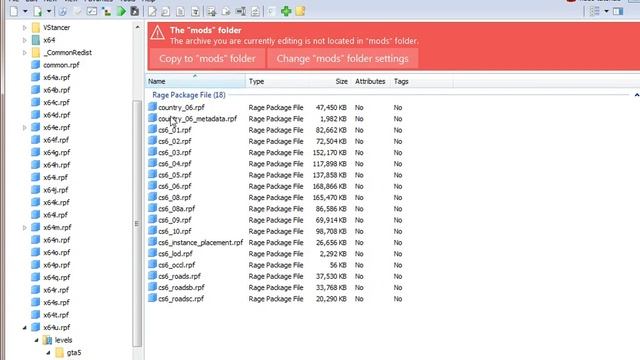640x360 pixels.
Task: Select cs6_instance_placement.rpf in file list
Action: pos(200,242)
